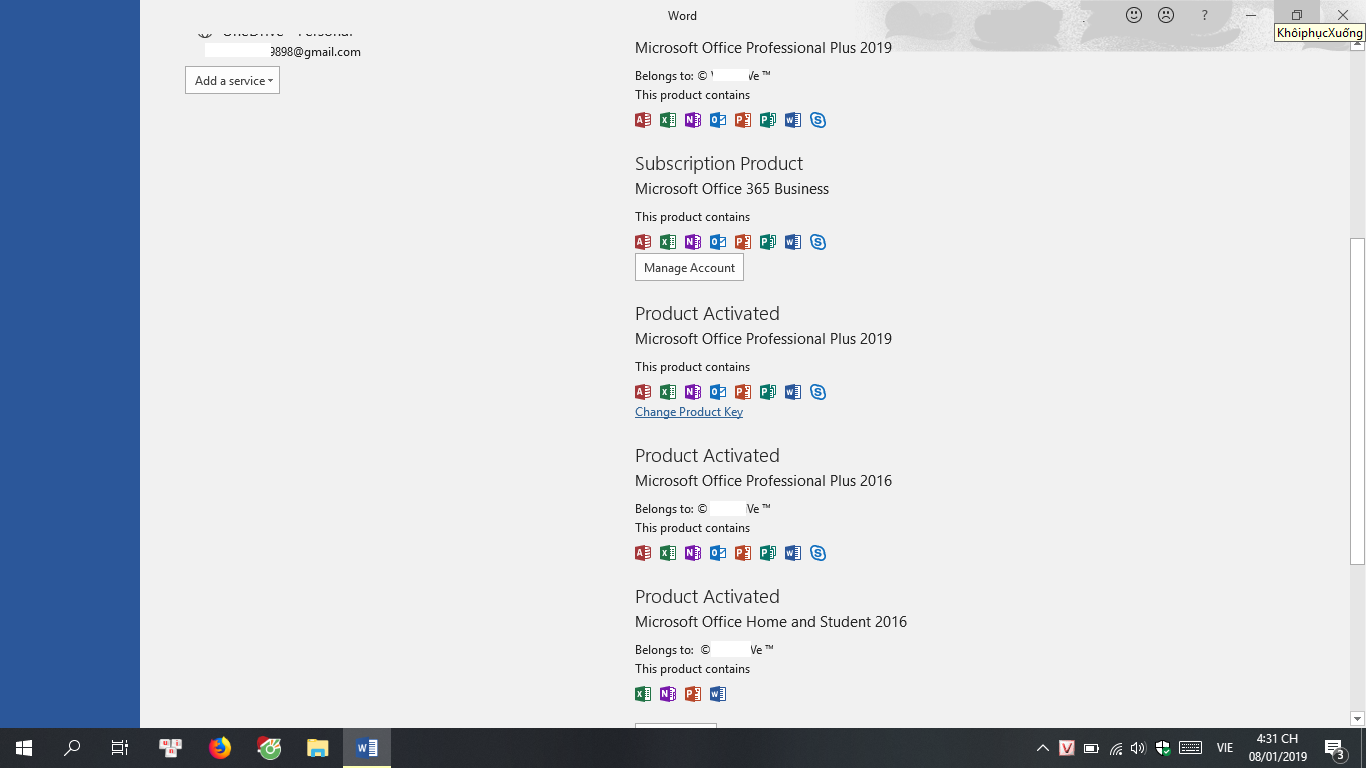1366x768 pixels.
Task: Open Word Help via the question mark icon
Action: pos(1204,15)
